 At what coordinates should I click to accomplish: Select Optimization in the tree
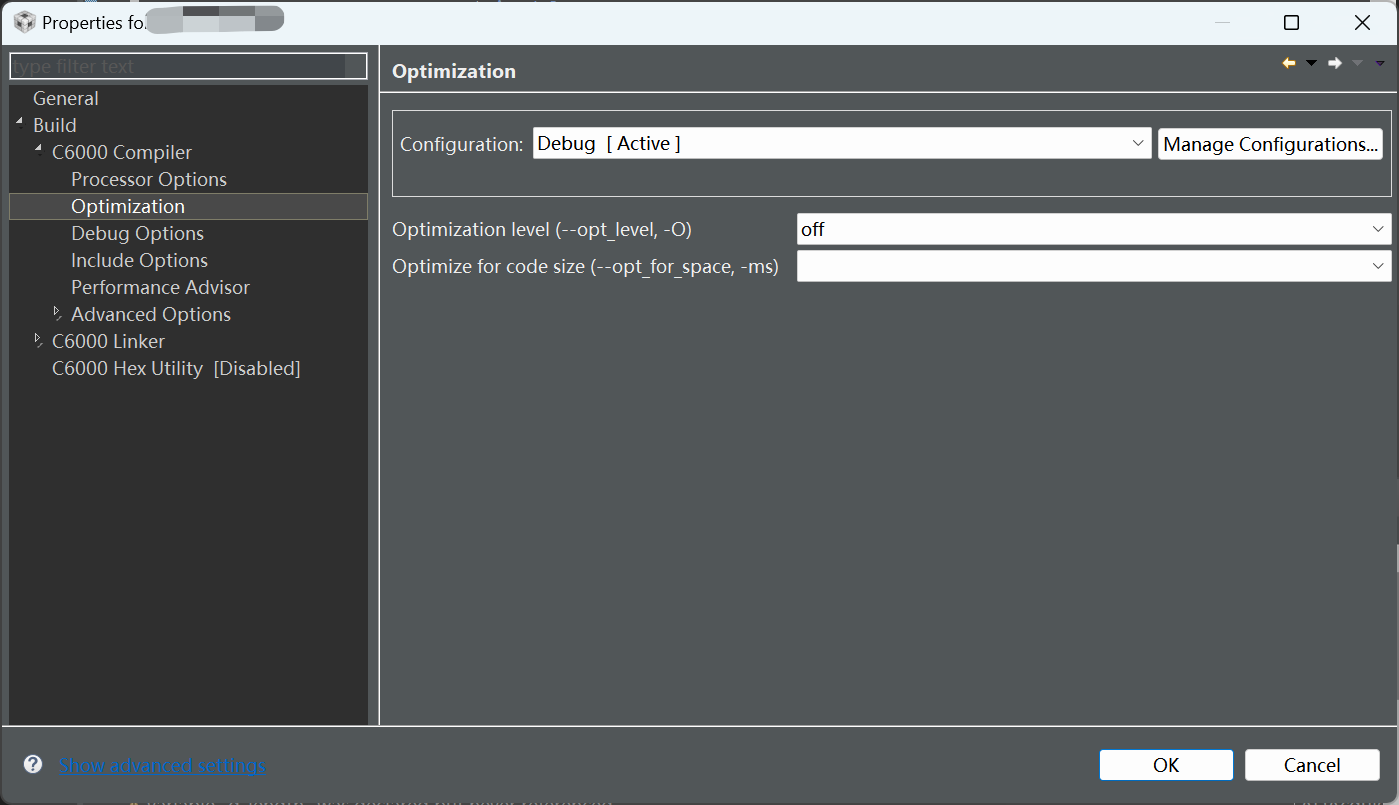coord(128,206)
